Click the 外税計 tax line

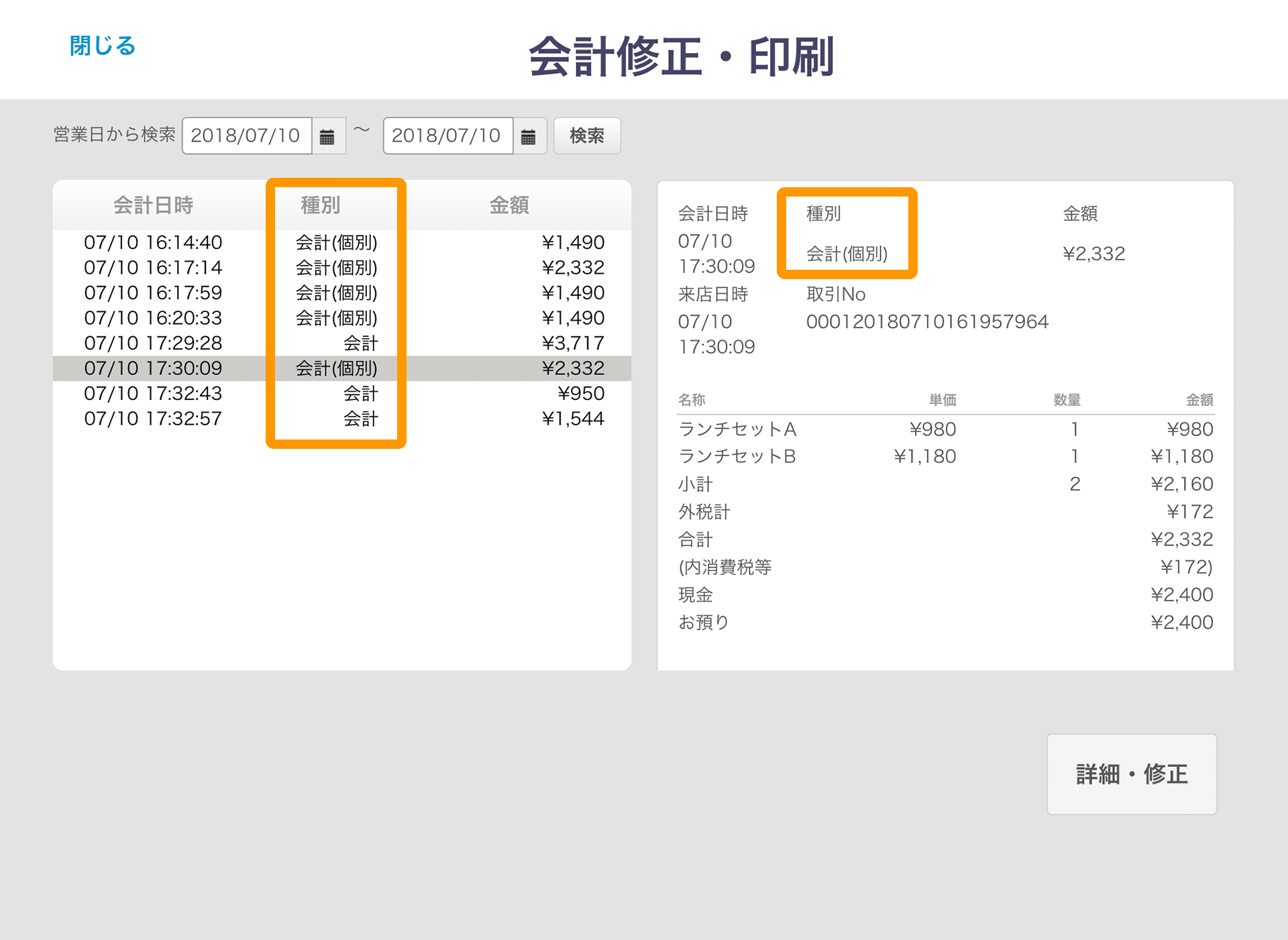(946, 512)
